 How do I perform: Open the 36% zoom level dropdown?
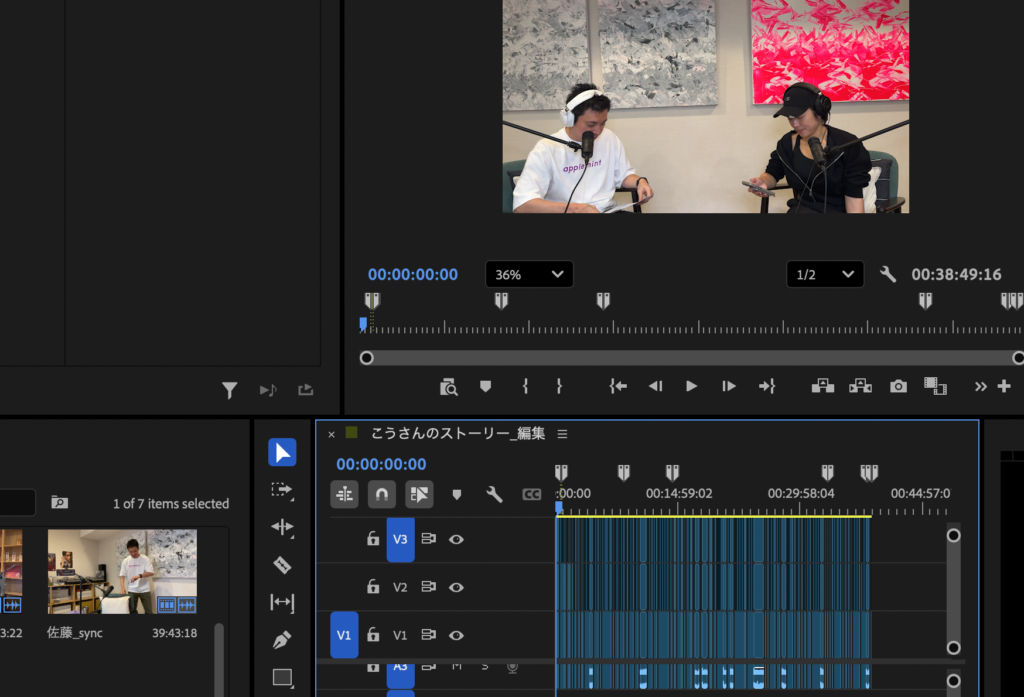[529, 274]
